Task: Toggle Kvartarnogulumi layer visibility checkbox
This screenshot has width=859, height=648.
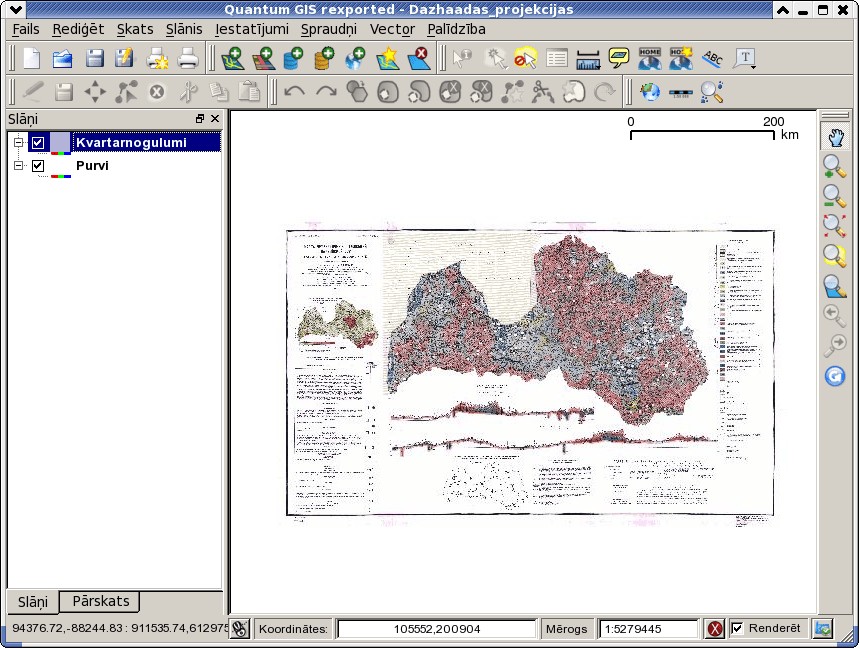Action: click(38, 143)
